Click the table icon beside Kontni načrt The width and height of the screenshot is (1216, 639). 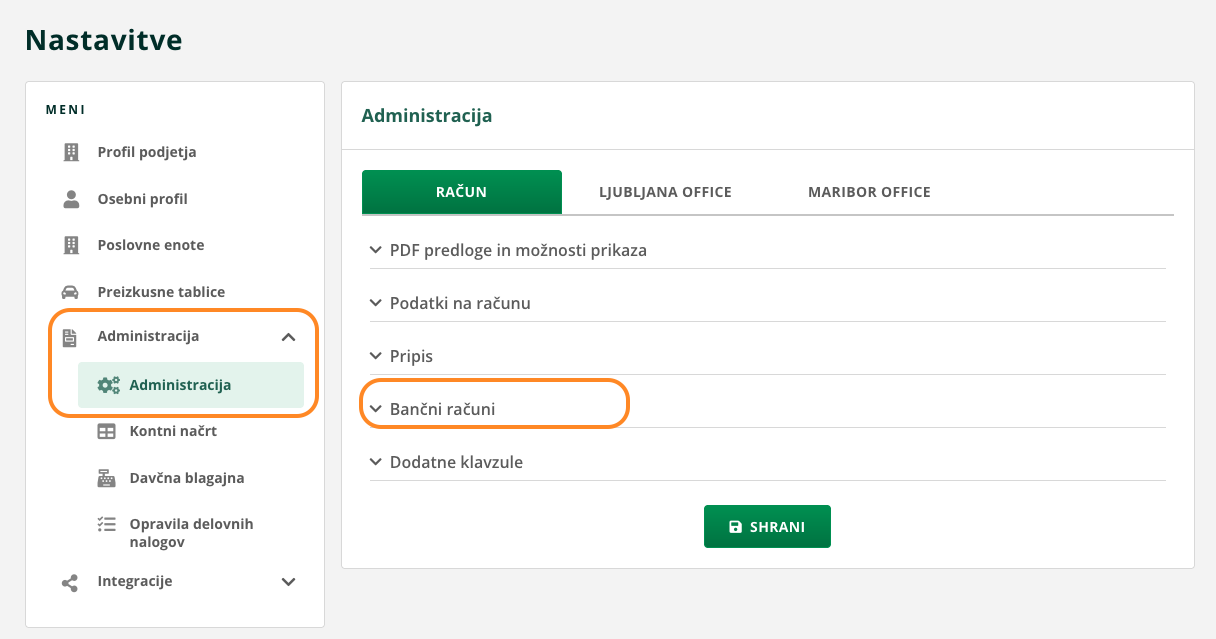pos(106,431)
